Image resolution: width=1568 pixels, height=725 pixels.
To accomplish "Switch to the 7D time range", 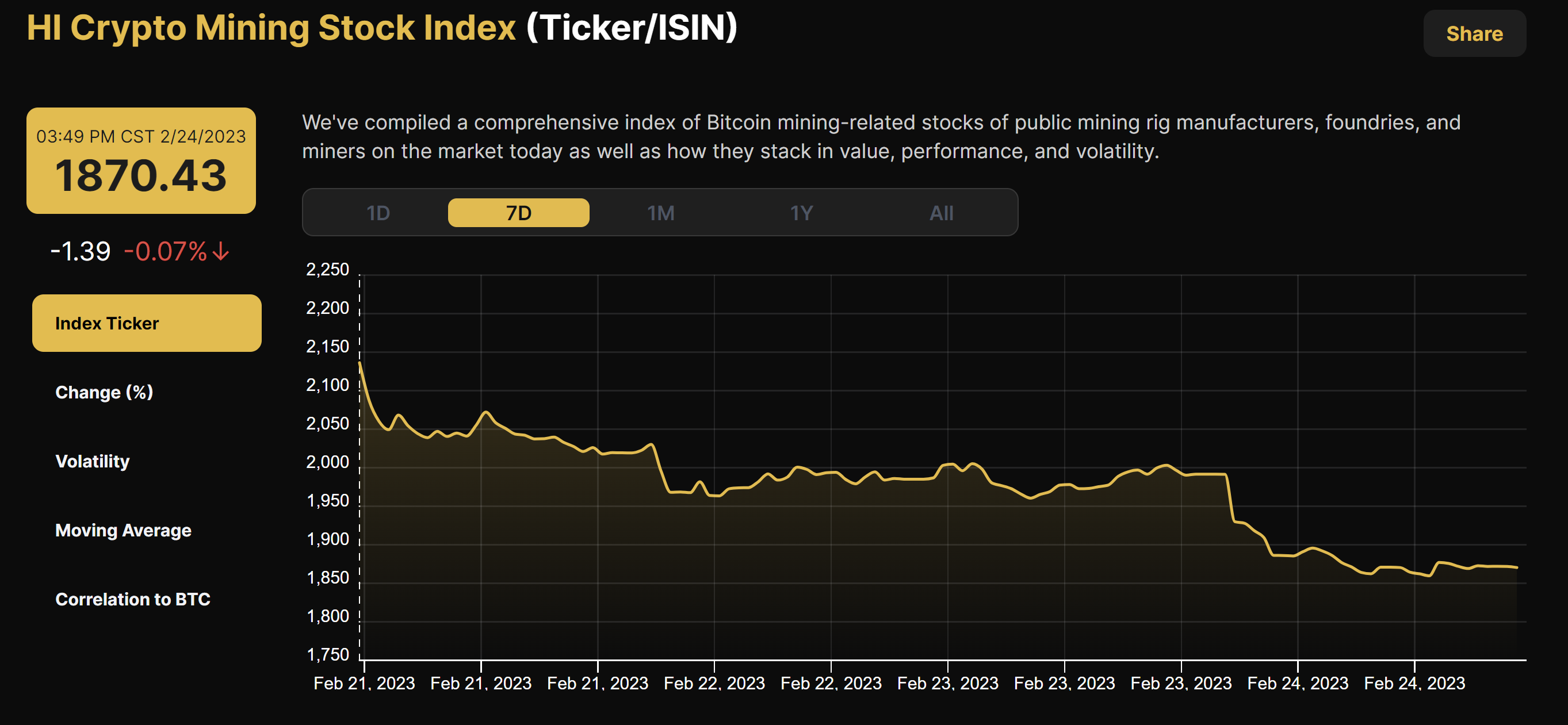I will pyautogui.click(x=518, y=212).
